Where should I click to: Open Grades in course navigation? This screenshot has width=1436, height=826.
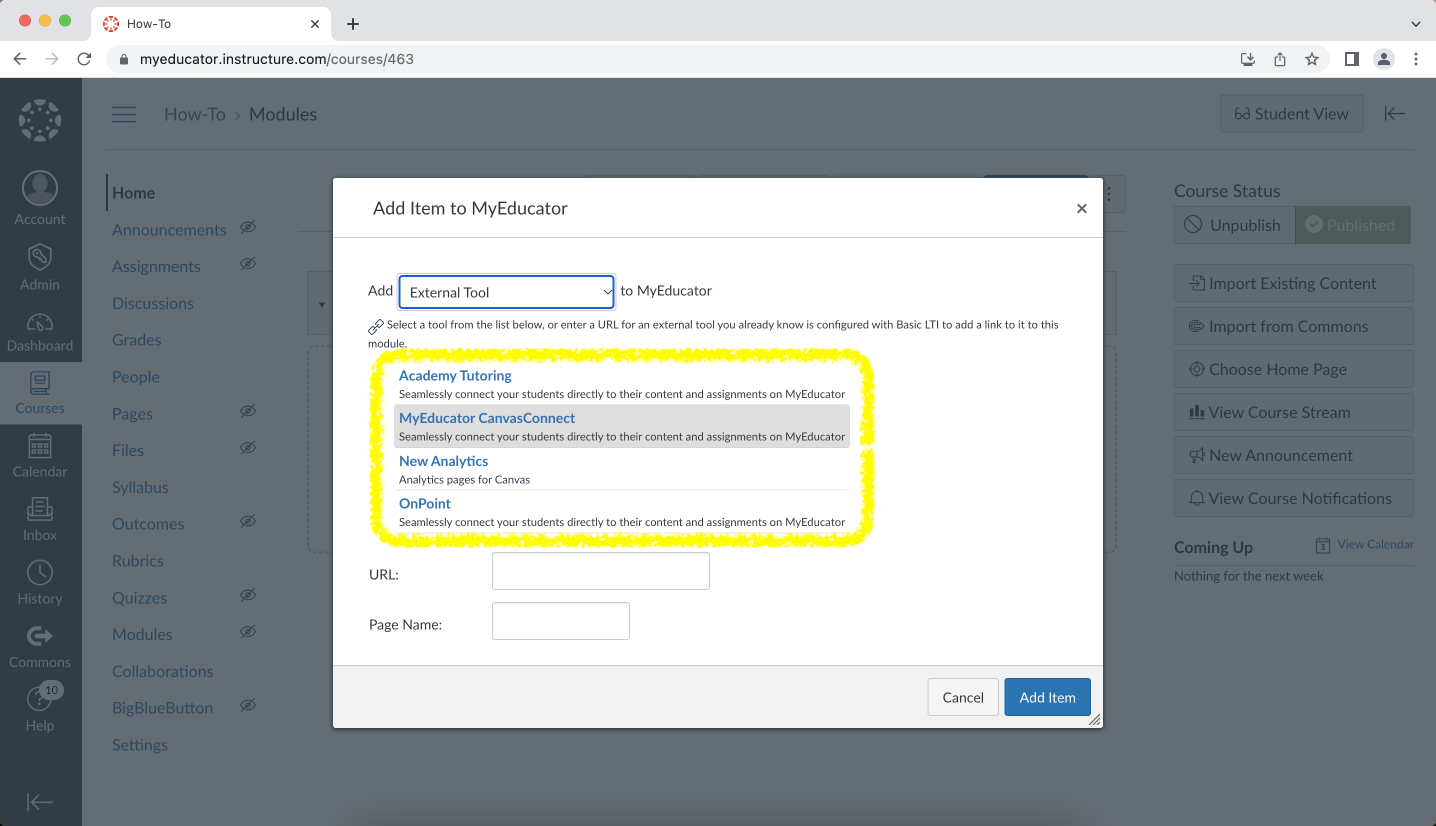137,340
